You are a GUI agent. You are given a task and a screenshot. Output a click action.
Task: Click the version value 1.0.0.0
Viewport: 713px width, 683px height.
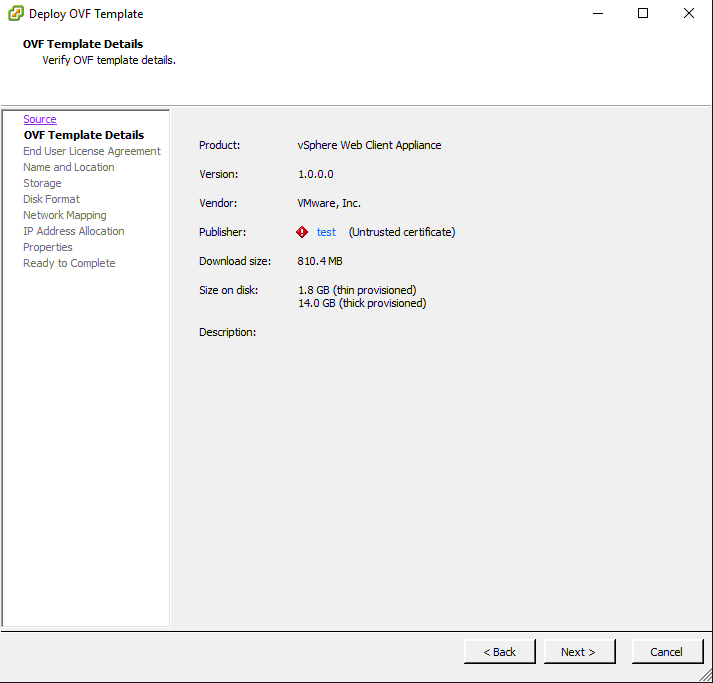coord(316,174)
